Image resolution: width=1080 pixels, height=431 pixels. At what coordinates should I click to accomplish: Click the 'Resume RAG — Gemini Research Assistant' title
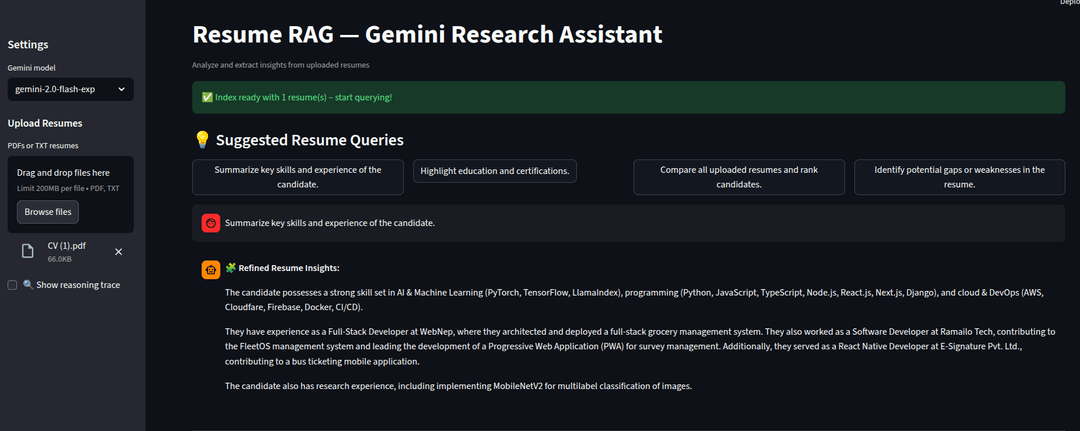427,34
